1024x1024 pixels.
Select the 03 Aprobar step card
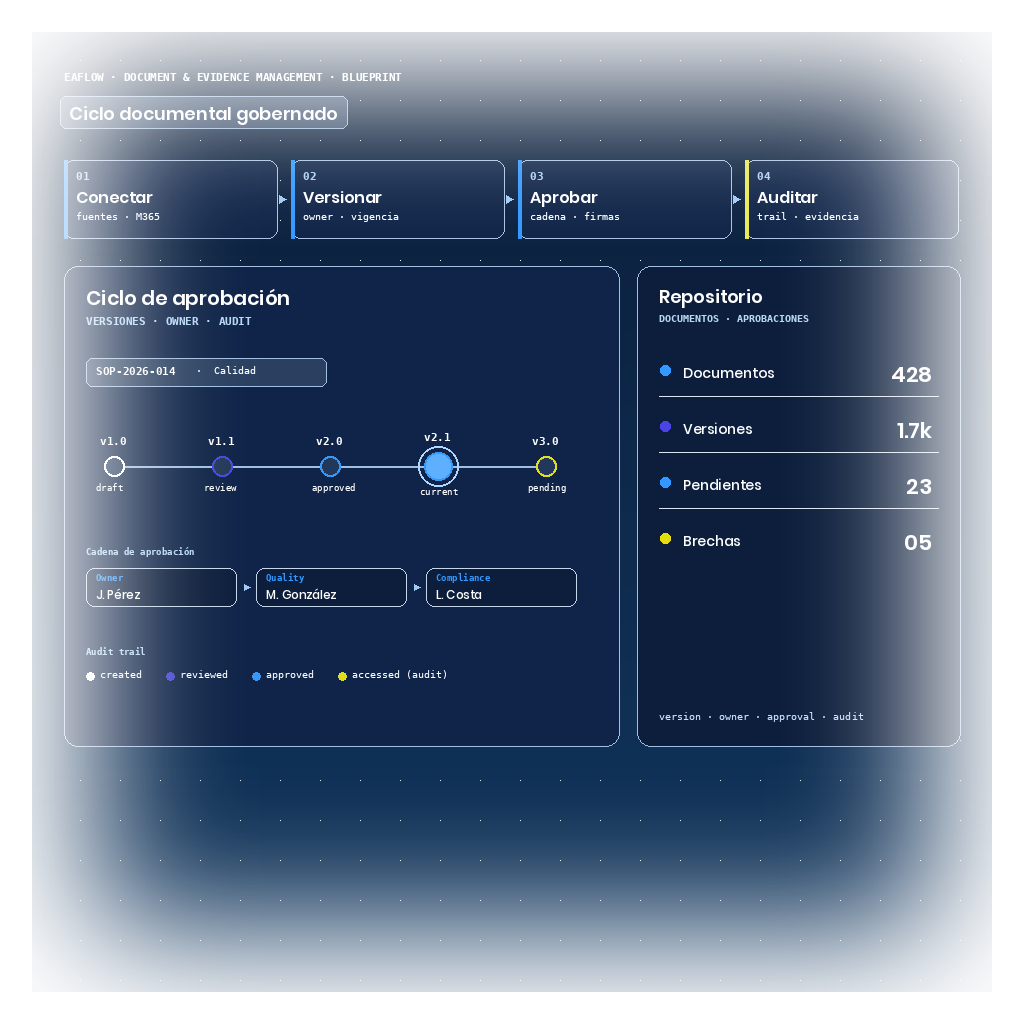(x=625, y=199)
